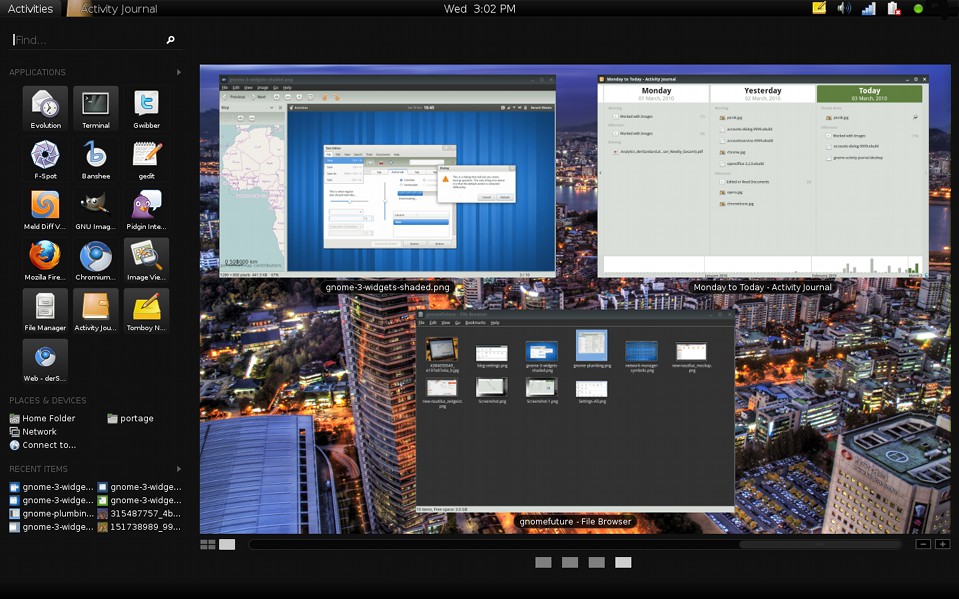Click the search magnifier icon
Screen dimensions: 959x599
171,40
